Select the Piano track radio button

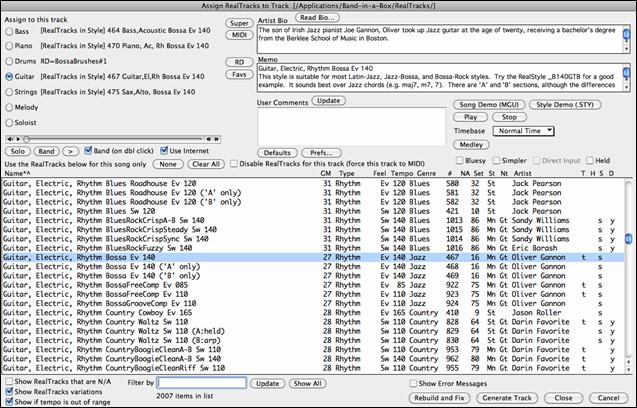click(9, 46)
